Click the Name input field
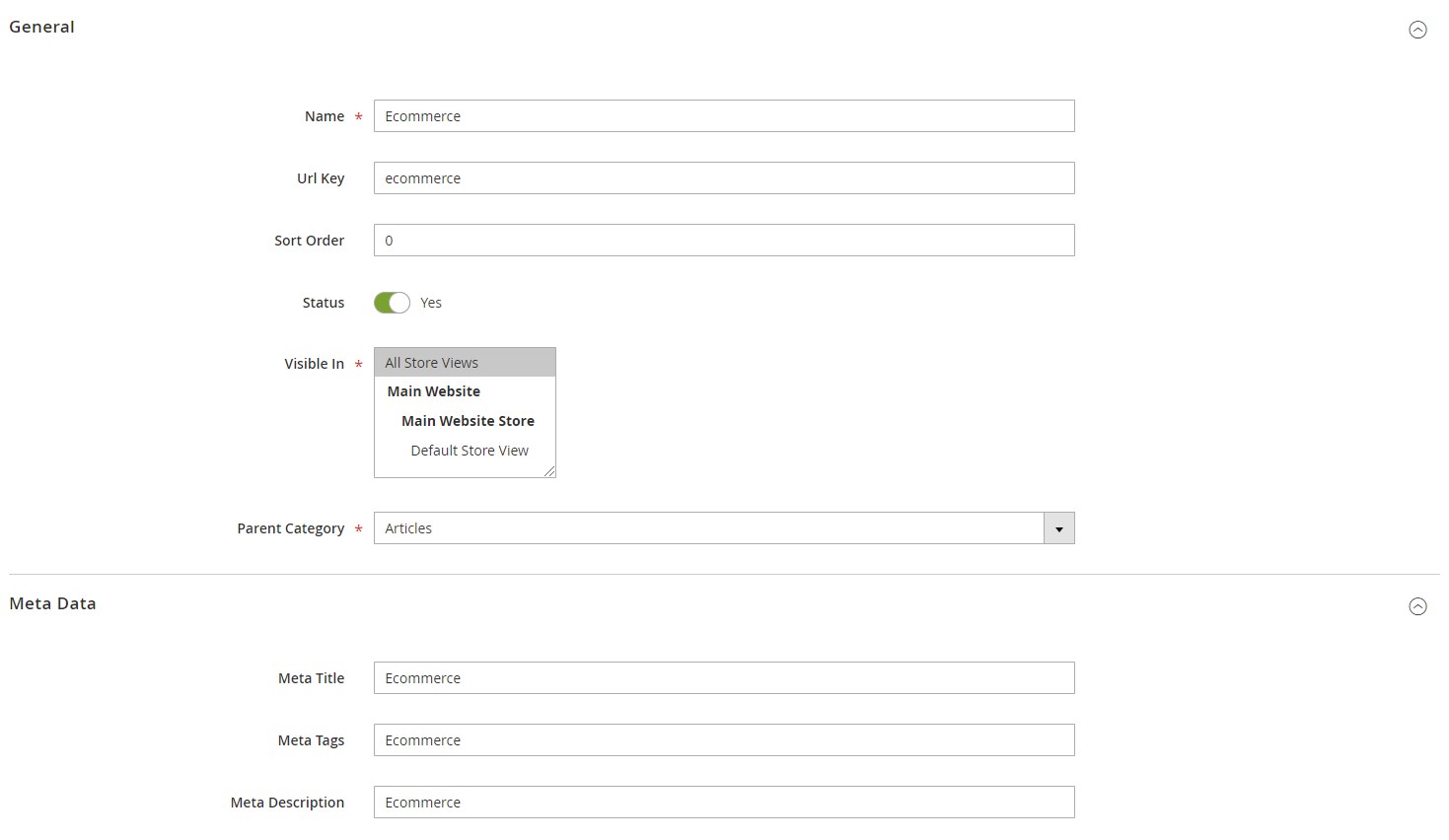Screen dimensions: 1449x840 click(x=724, y=116)
